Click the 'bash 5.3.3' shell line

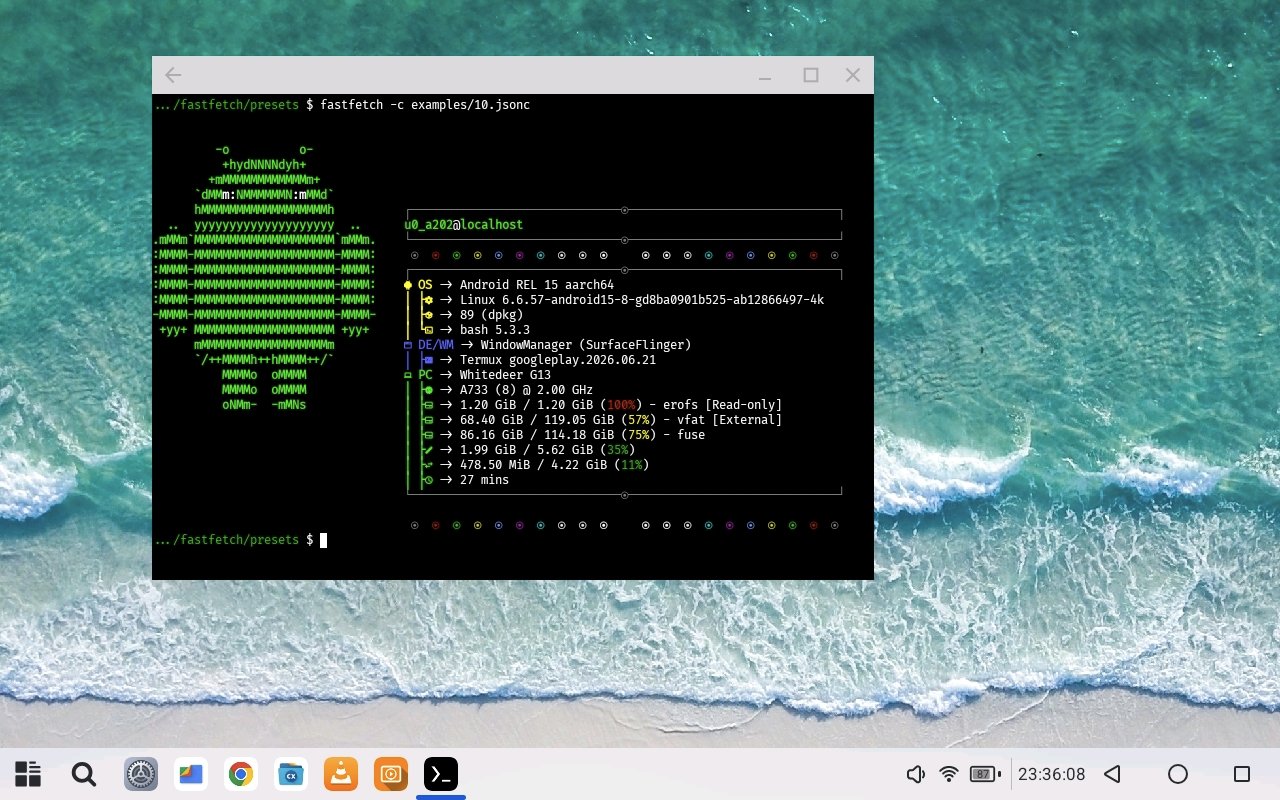coord(495,330)
